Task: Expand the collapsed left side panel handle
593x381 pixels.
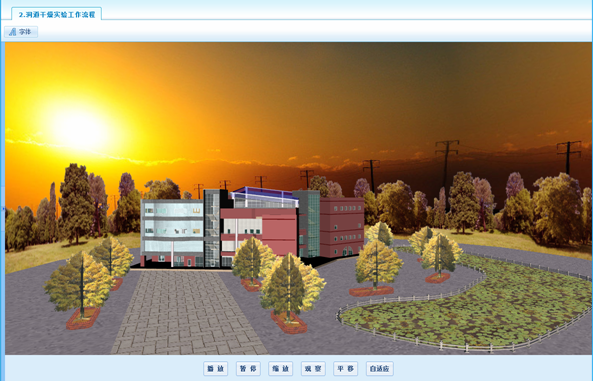Action: click(2, 208)
